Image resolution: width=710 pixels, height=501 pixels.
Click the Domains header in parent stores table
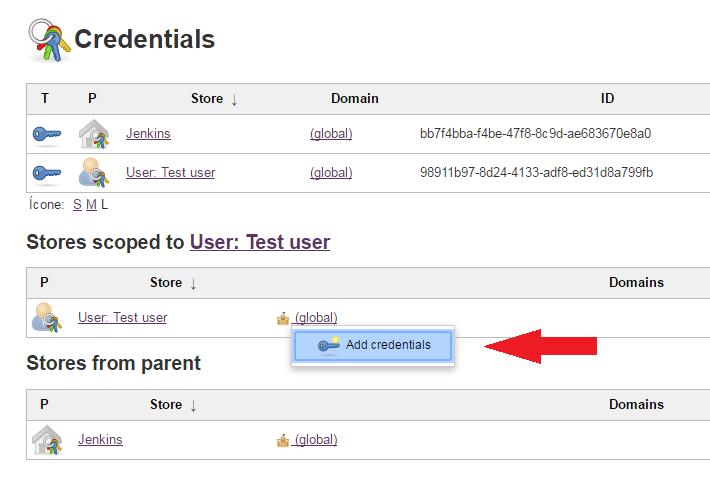636,405
